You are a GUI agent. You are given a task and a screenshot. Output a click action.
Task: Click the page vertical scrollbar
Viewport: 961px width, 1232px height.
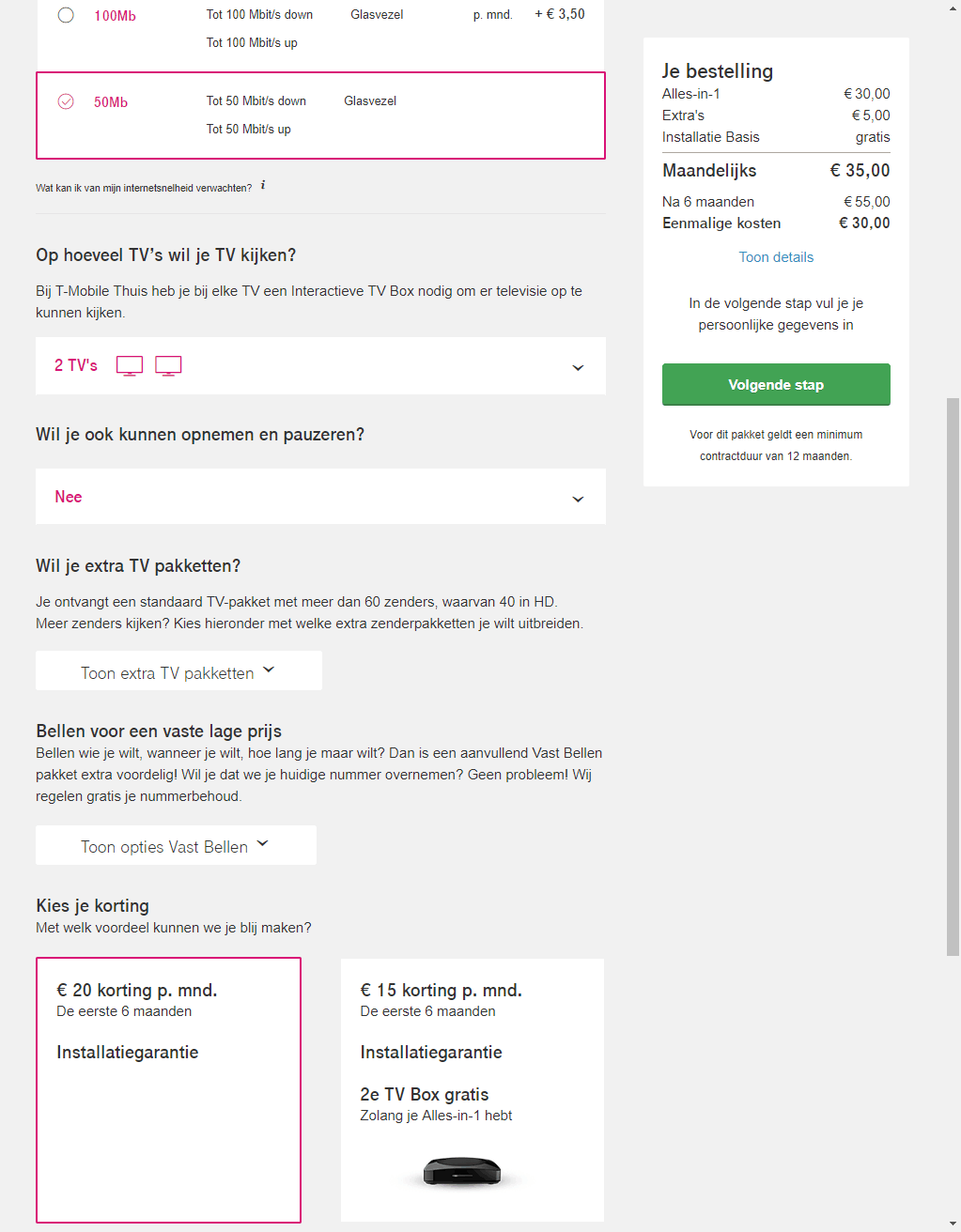click(953, 676)
